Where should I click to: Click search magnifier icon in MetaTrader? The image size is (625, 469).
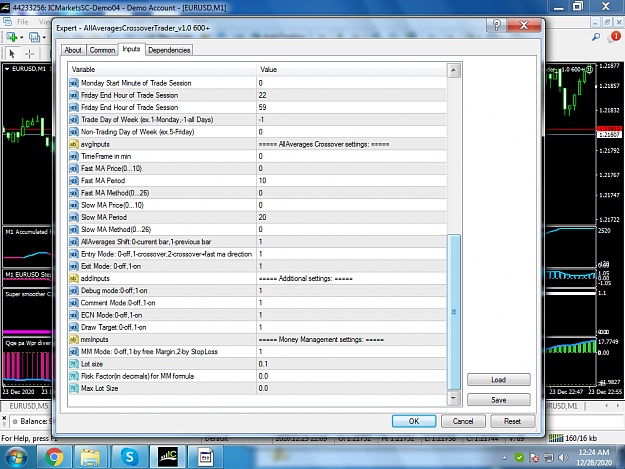click(x=596, y=37)
